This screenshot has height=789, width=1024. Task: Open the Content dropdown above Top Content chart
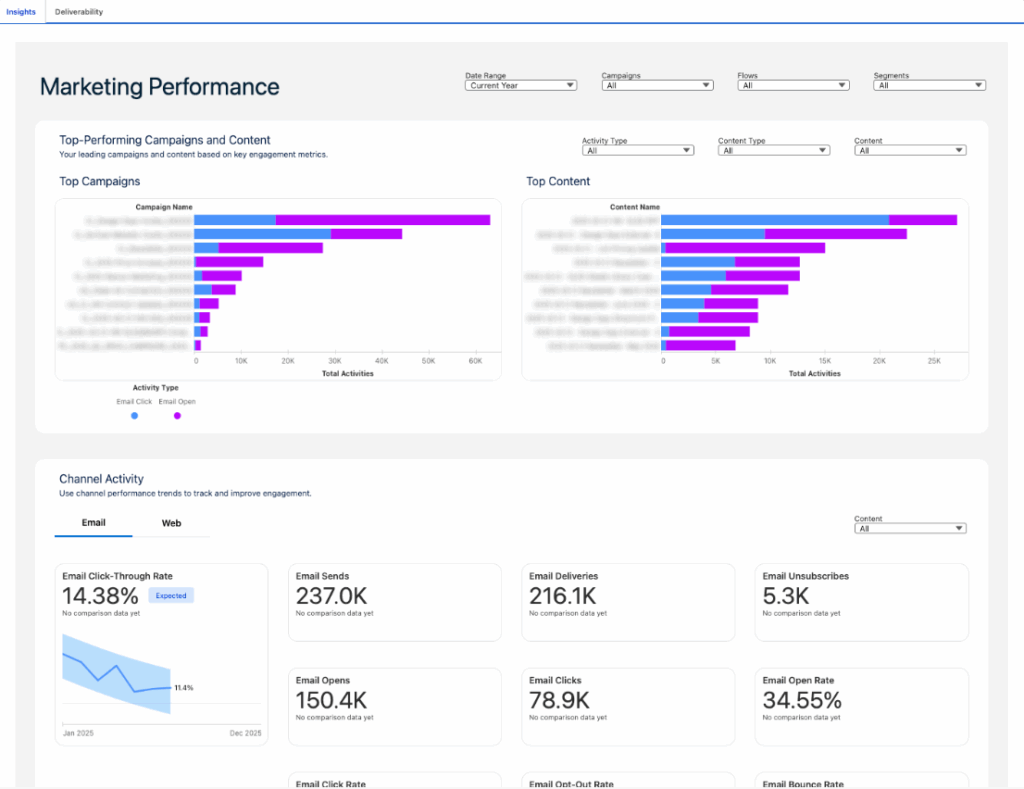pos(909,149)
